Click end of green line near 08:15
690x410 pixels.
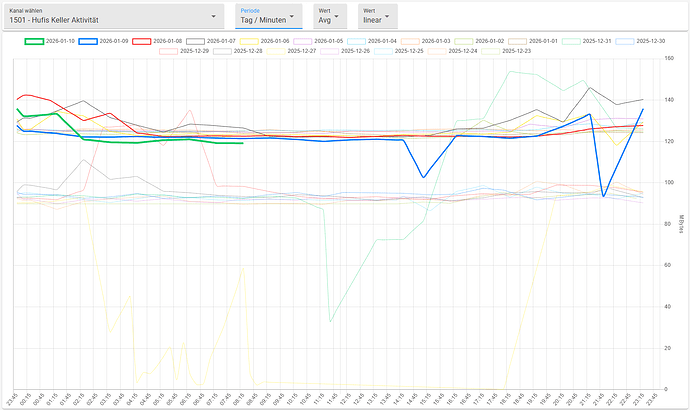coord(243,143)
